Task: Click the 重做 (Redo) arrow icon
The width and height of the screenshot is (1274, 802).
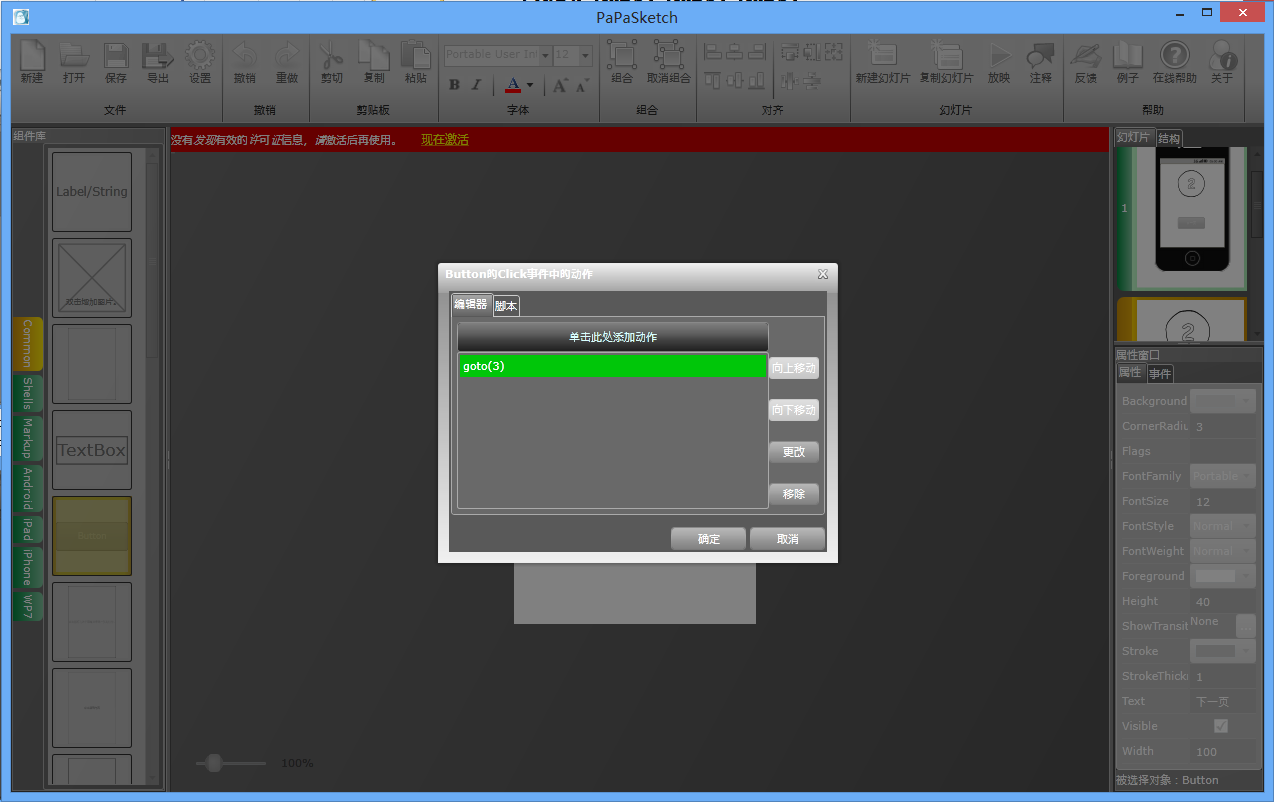Action: 287,55
